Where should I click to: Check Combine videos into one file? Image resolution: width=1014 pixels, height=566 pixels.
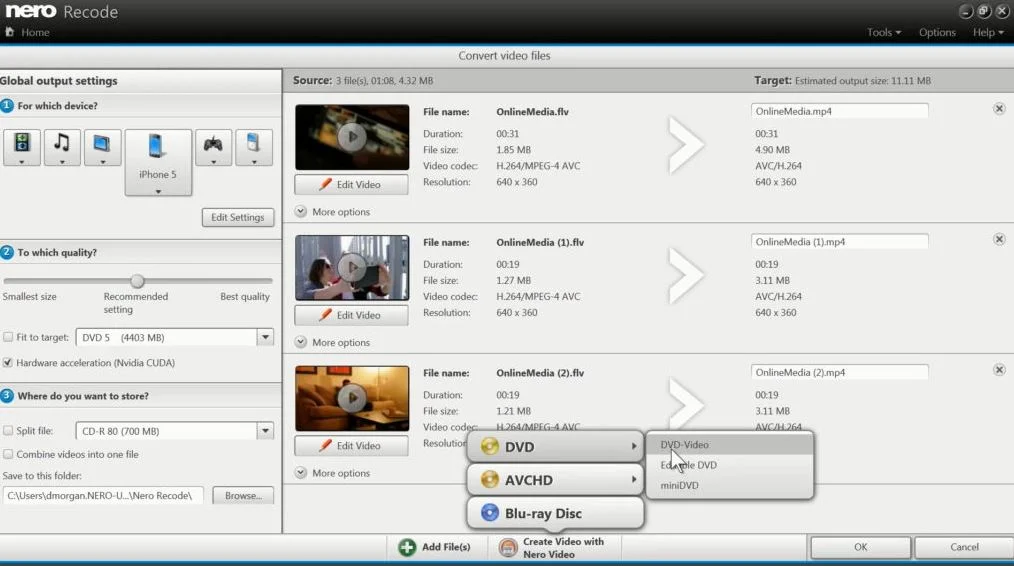(8, 454)
